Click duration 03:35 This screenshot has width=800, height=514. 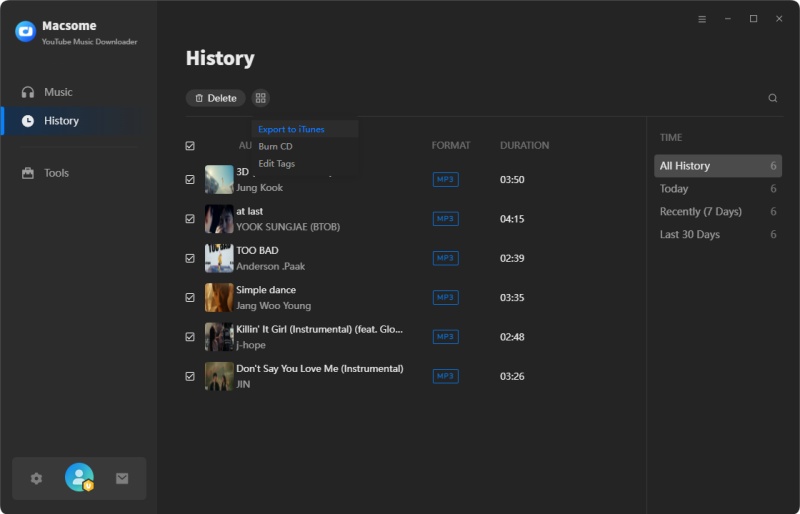[x=512, y=298]
